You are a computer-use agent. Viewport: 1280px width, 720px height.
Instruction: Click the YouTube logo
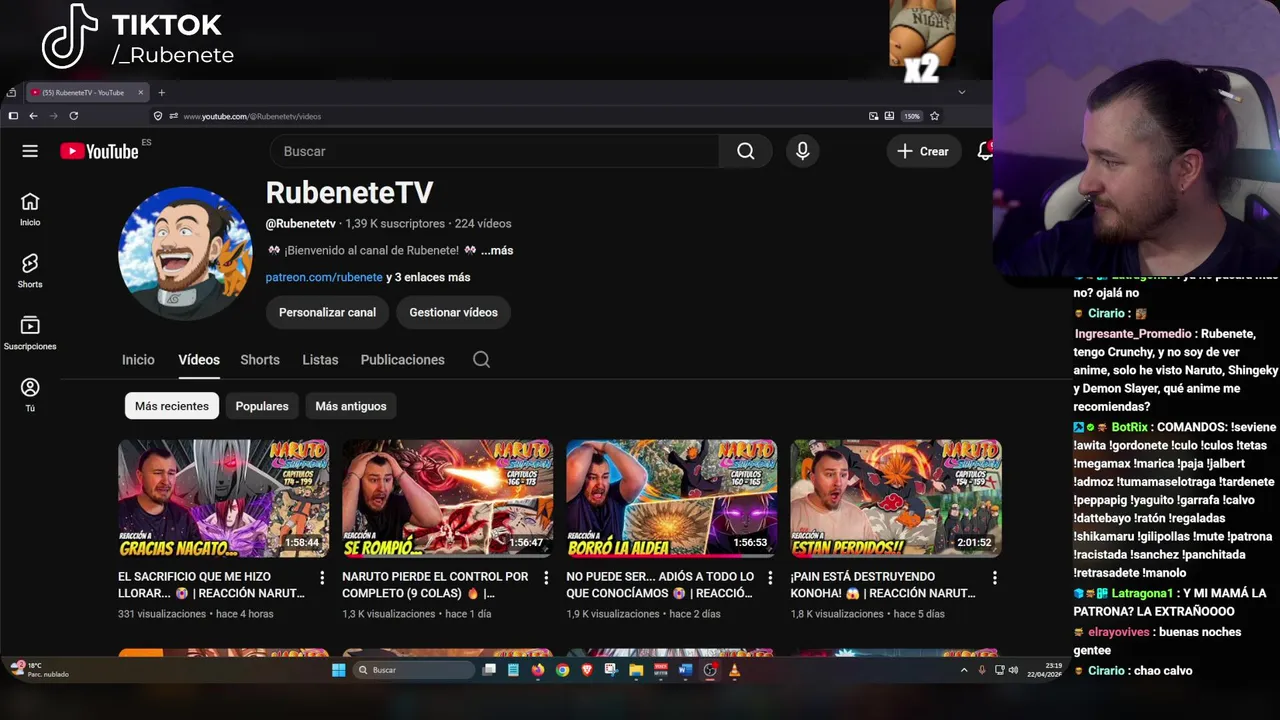[99, 151]
